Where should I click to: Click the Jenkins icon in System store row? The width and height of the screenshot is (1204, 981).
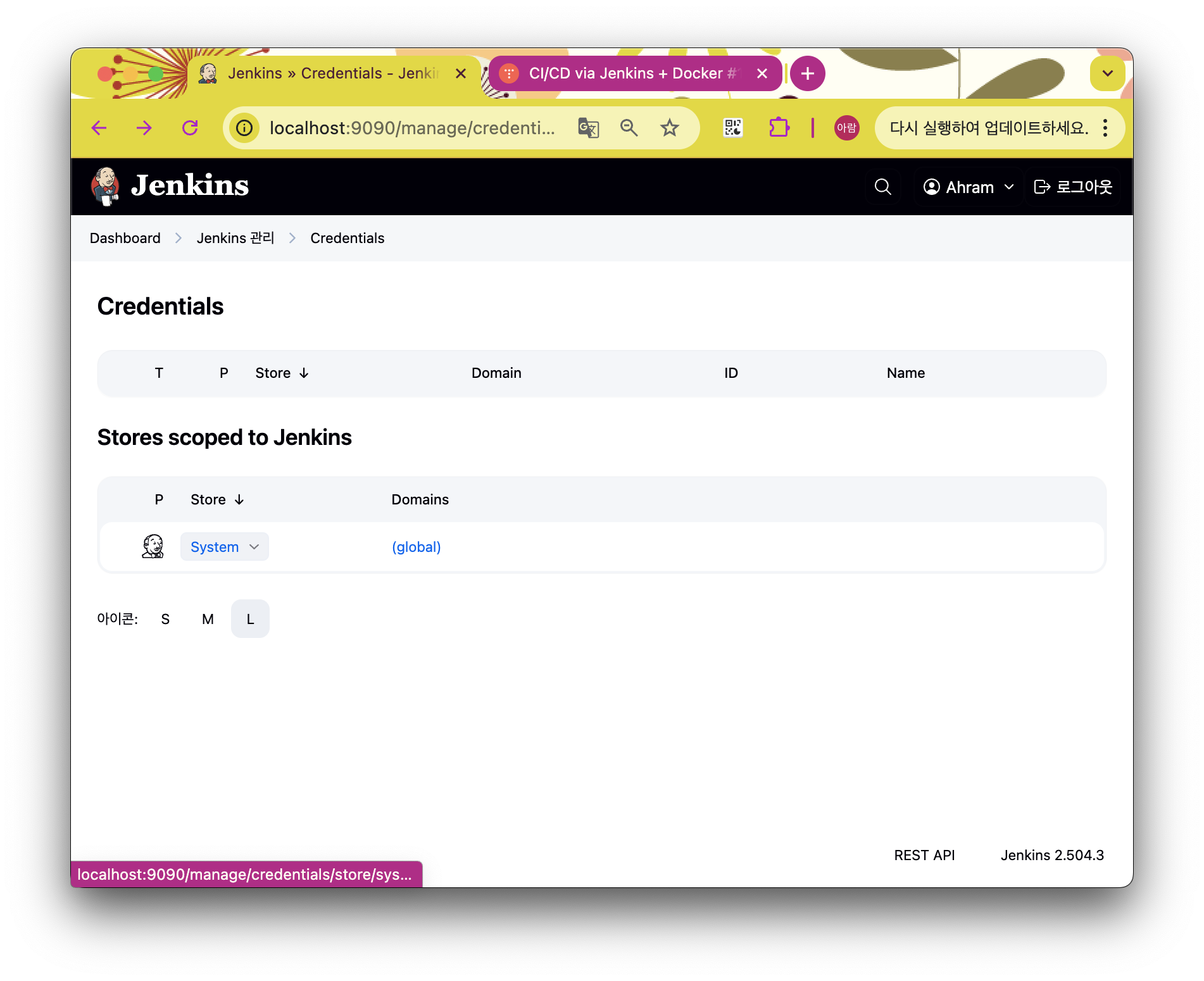153,546
